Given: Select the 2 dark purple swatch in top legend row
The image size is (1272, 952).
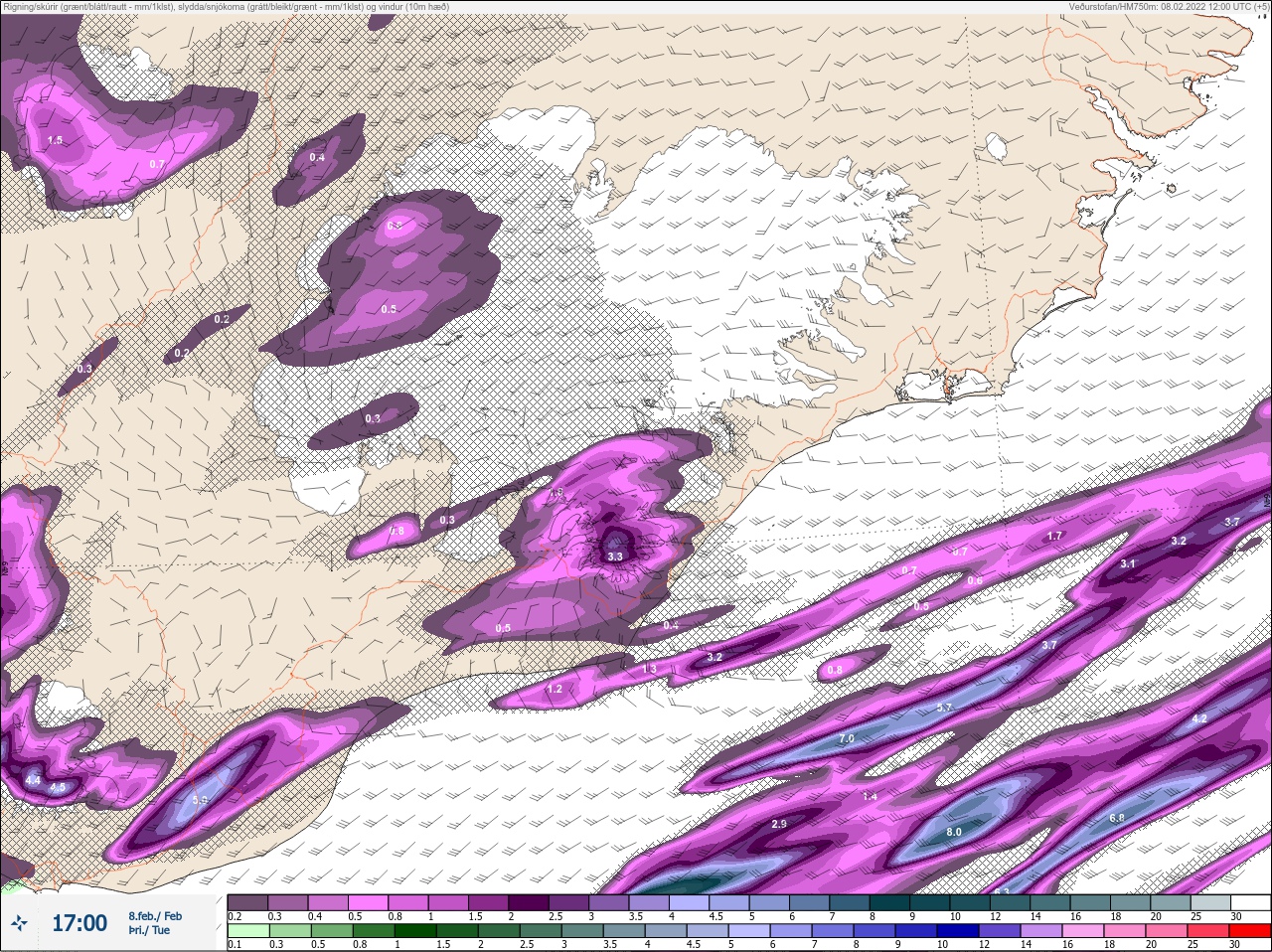Looking at the screenshot, I should coord(531,902).
